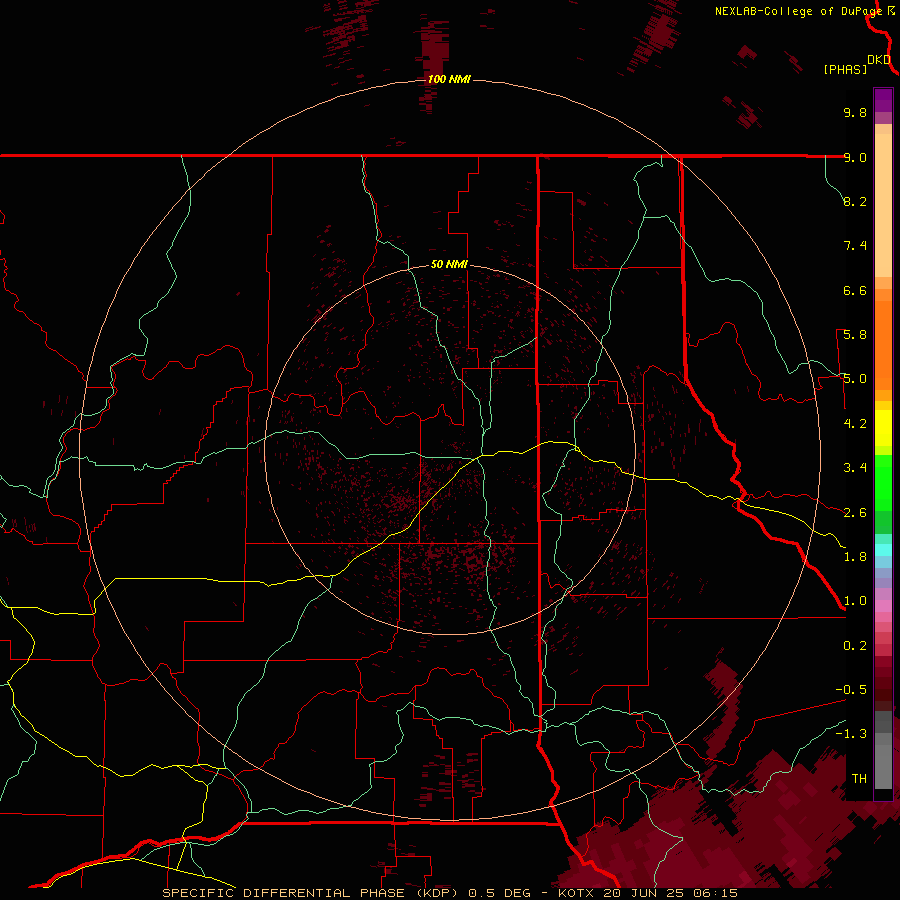Viewport: 900px width, 900px height.
Task: Click the [PHAS] units label
Action: (x=845, y=69)
